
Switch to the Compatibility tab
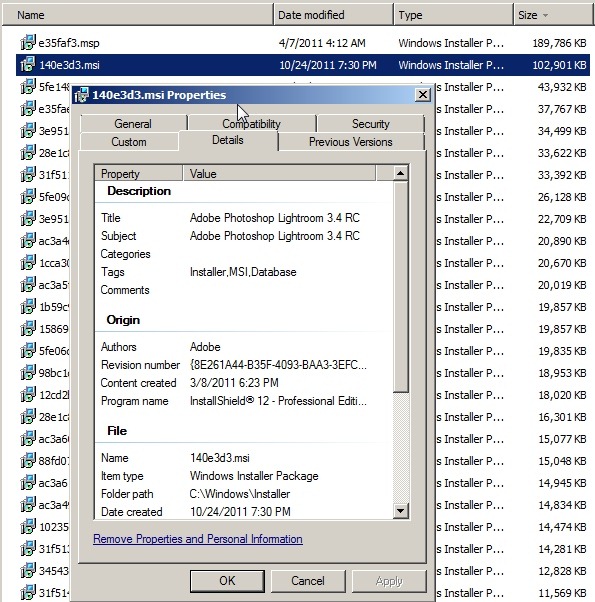coord(251,124)
